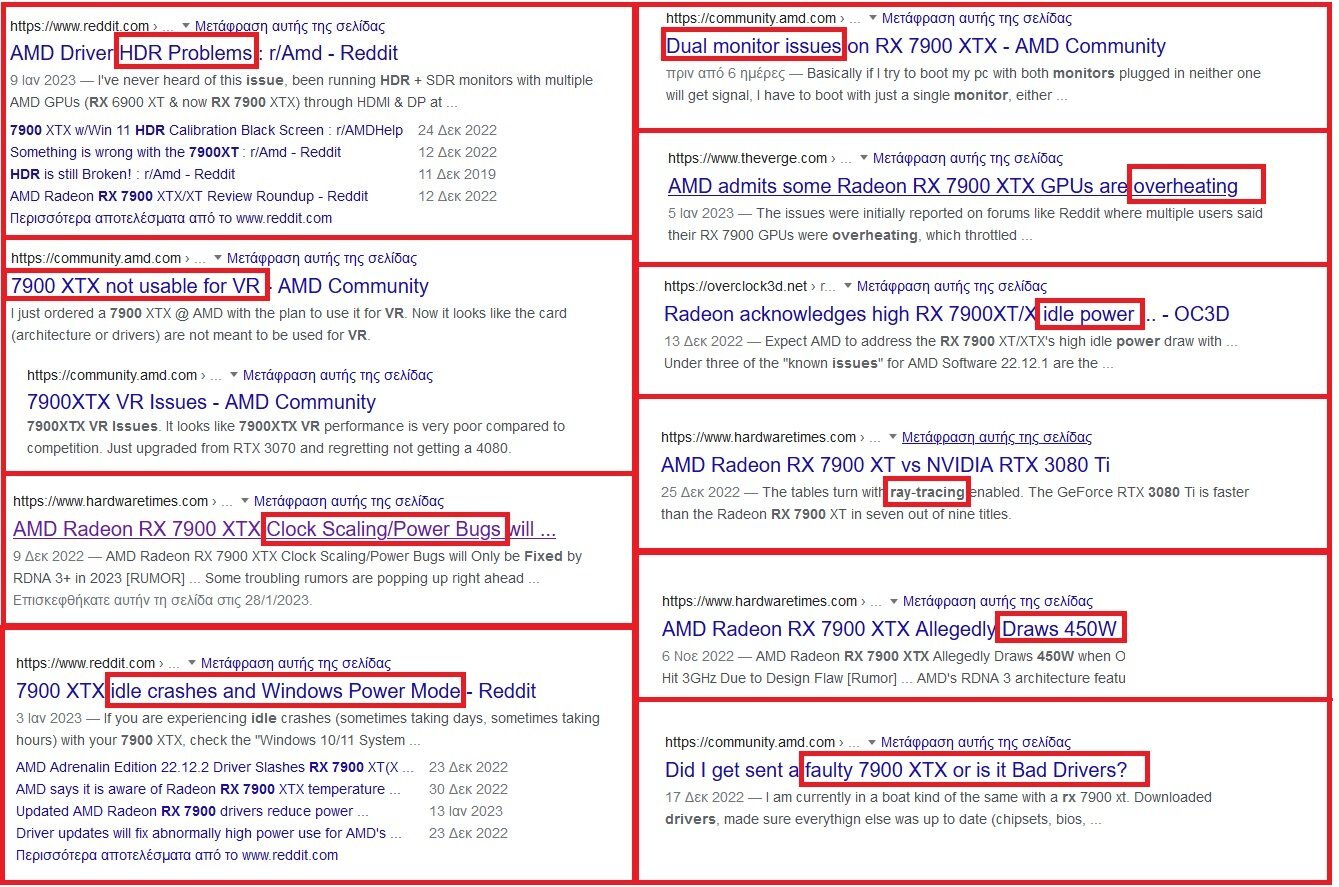Open 'AMD Driver HDR Problems : r/Amd - Reddit' result
Image resolution: width=1339 pixels, height=887 pixels.
point(204,53)
